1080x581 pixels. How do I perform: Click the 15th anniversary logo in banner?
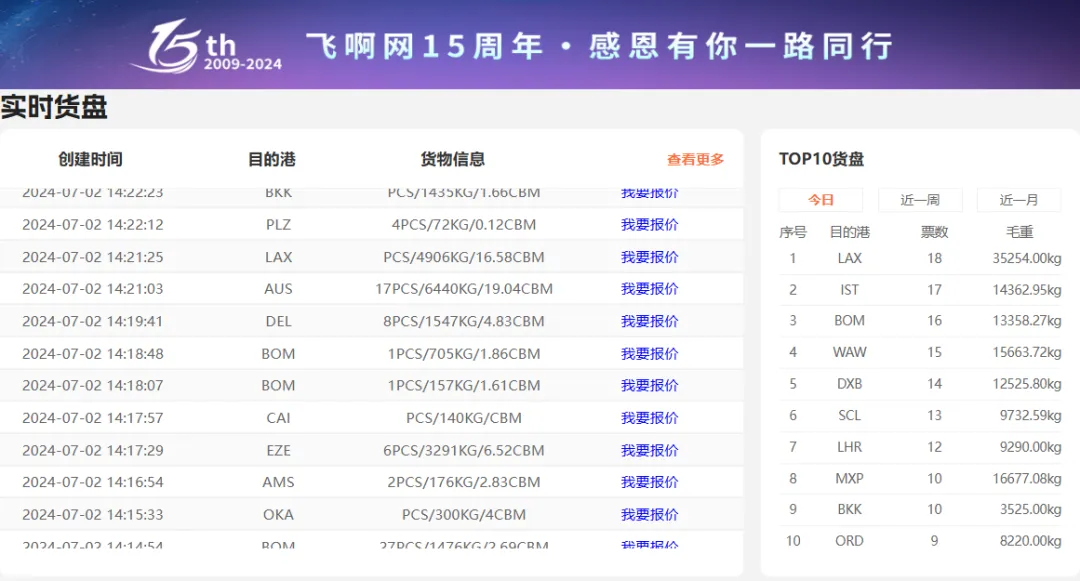[206, 46]
